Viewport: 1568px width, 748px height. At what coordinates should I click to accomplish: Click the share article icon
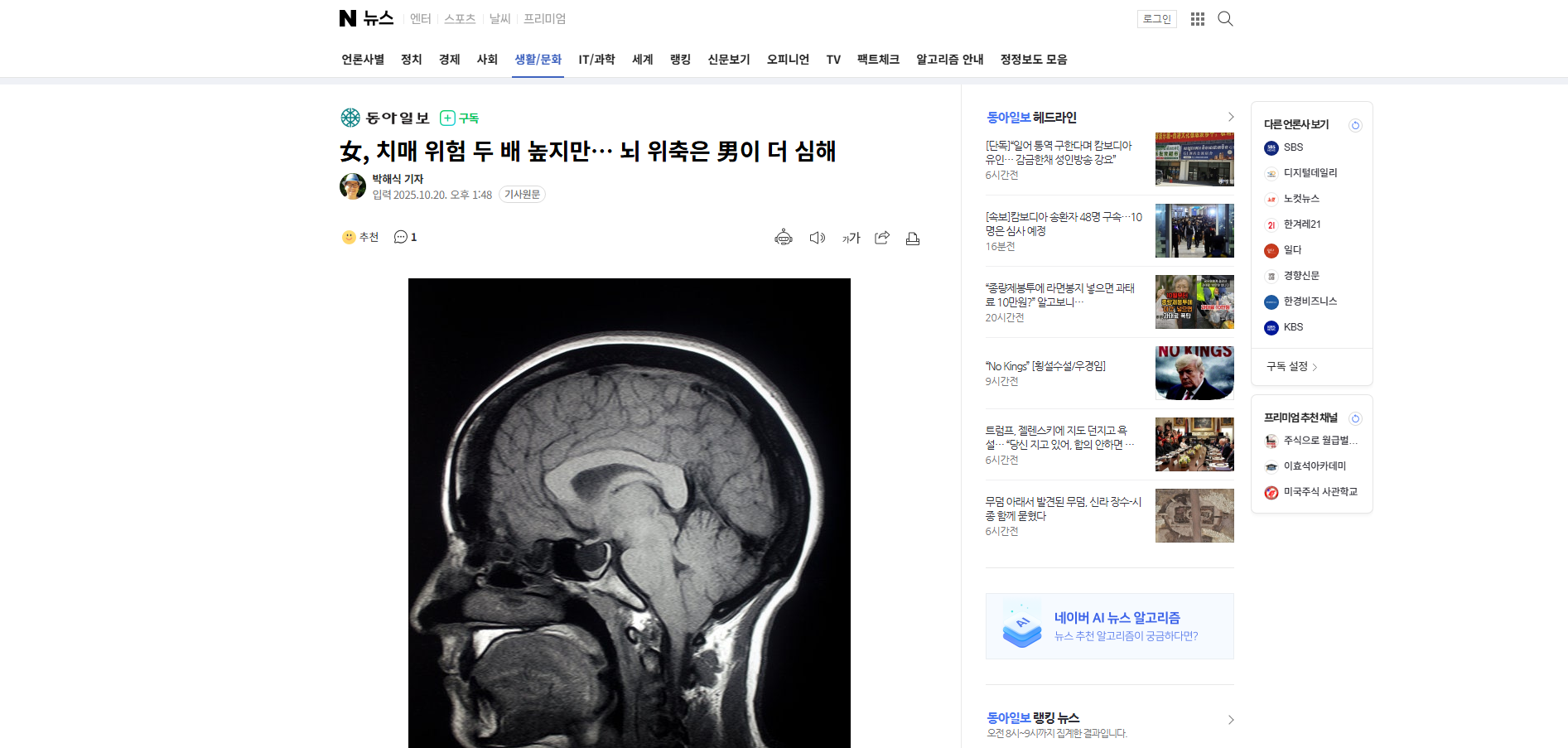[882, 238]
